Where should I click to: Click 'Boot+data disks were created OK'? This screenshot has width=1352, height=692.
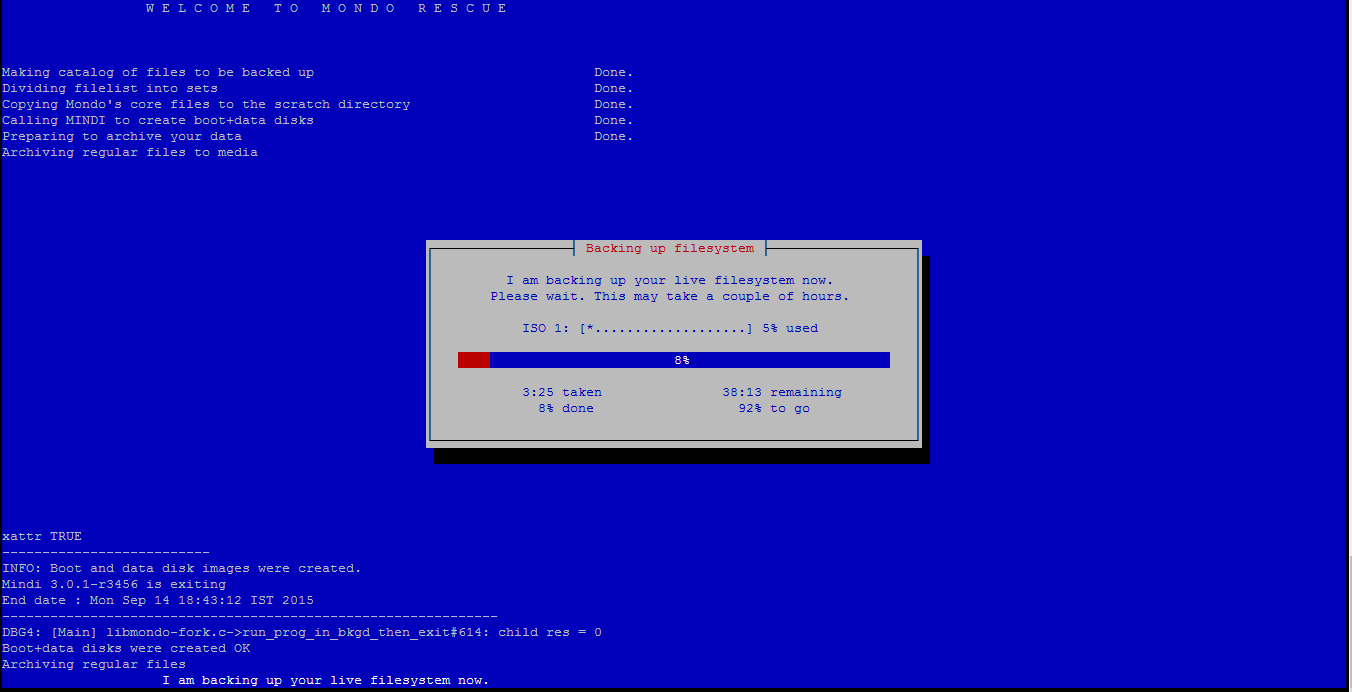[126, 648]
